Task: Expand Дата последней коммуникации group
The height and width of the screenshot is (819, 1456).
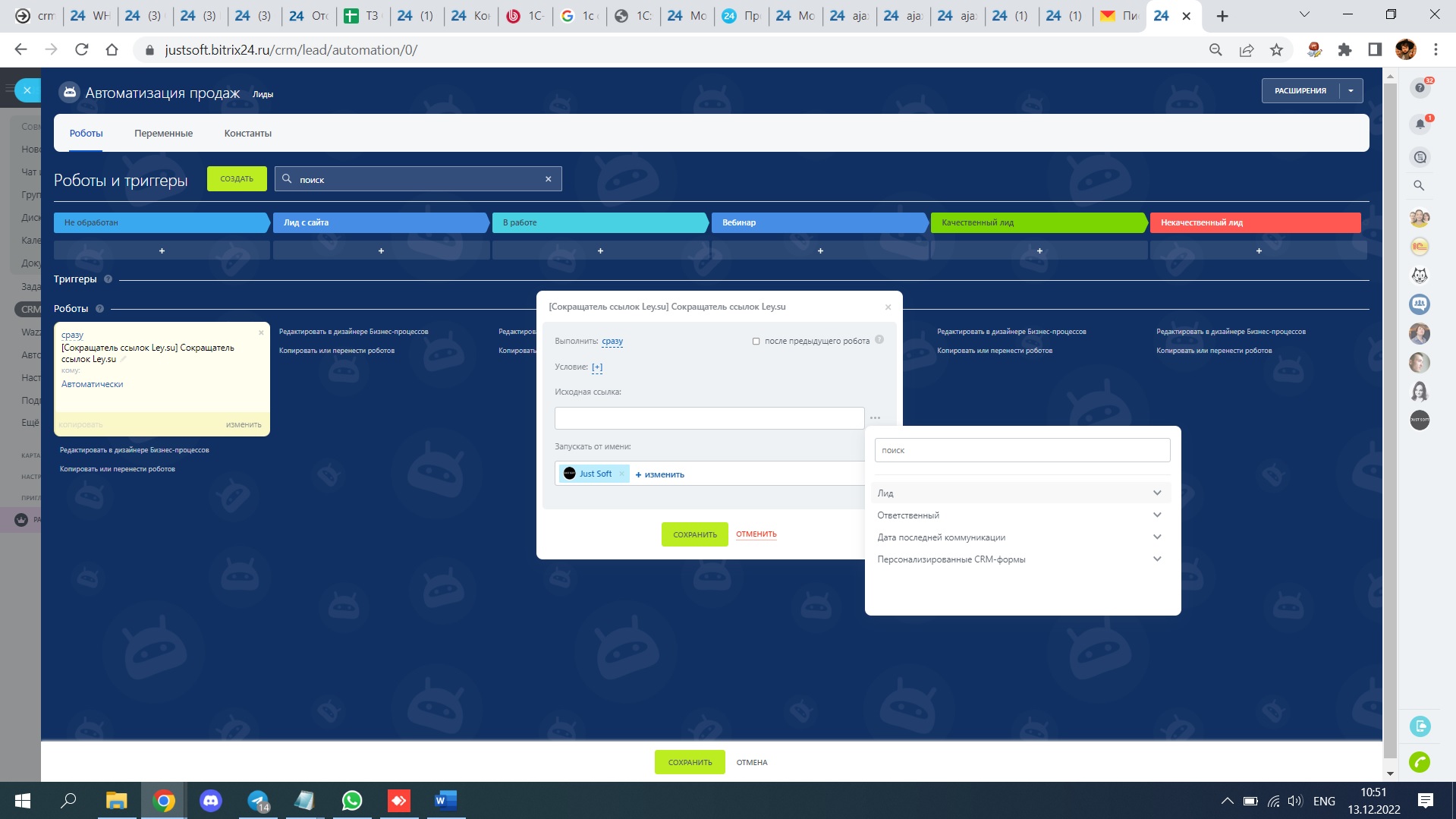Action: 1021,537
